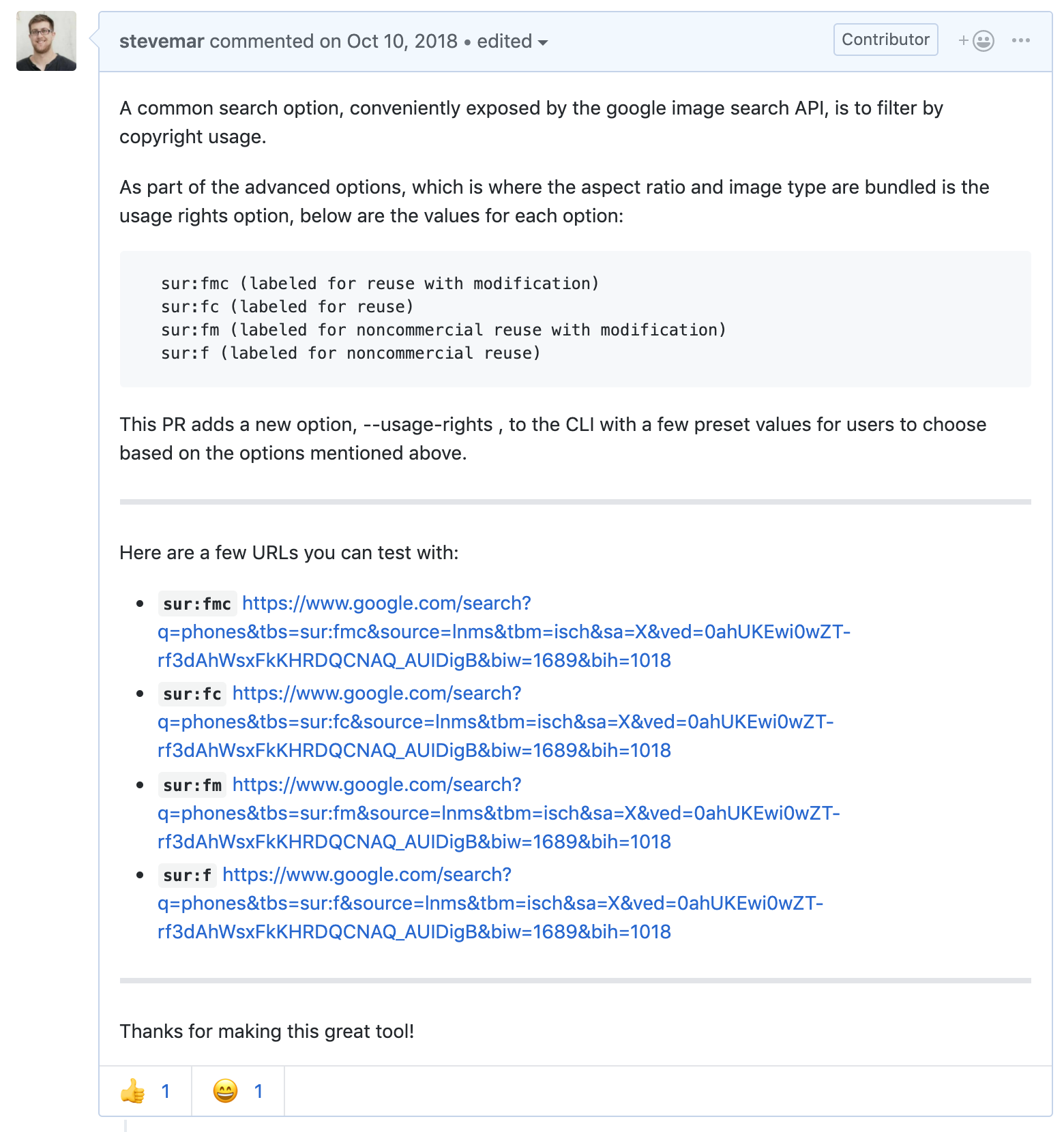1064x1132 pixels.
Task: Click the sur:fm inline code label
Action: [192, 786]
